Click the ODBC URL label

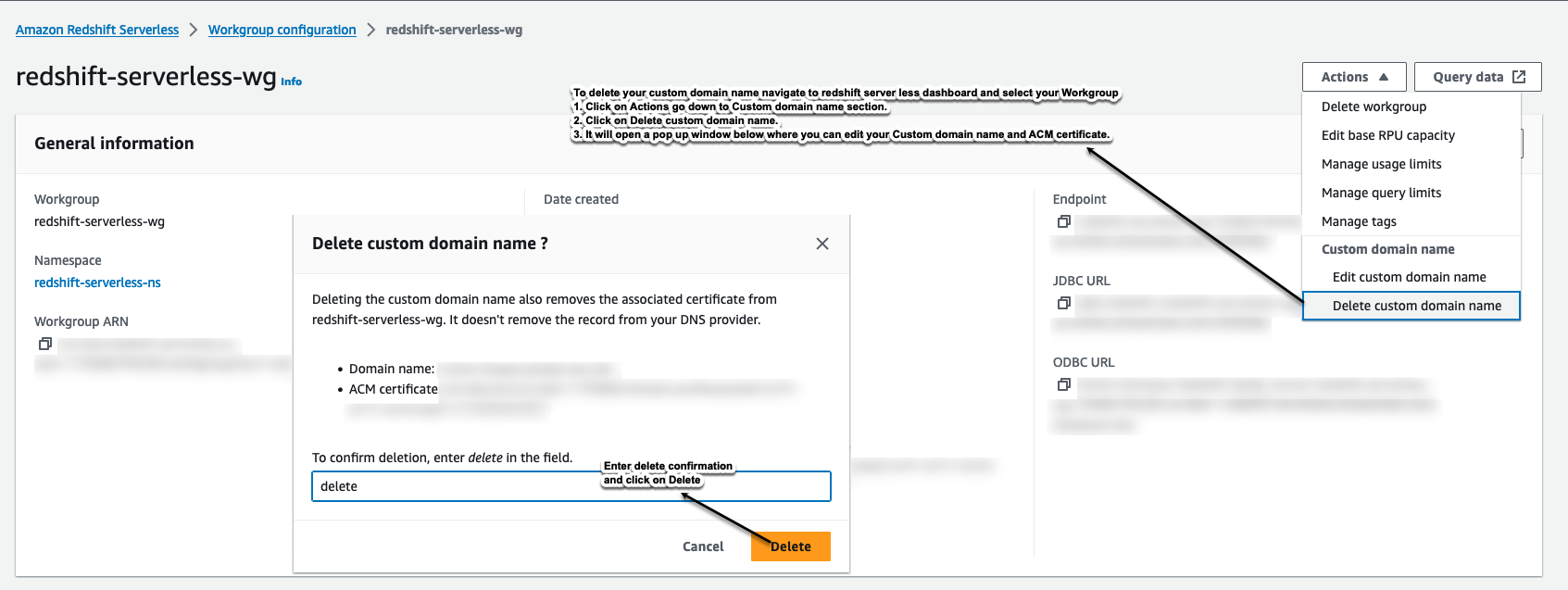tap(1084, 362)
